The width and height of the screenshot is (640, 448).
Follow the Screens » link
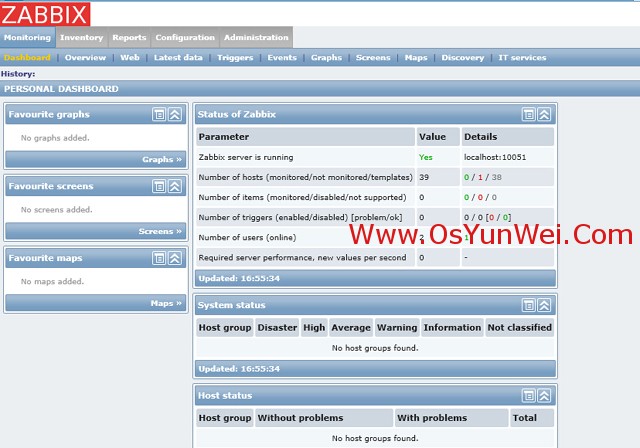pos(160,232)
